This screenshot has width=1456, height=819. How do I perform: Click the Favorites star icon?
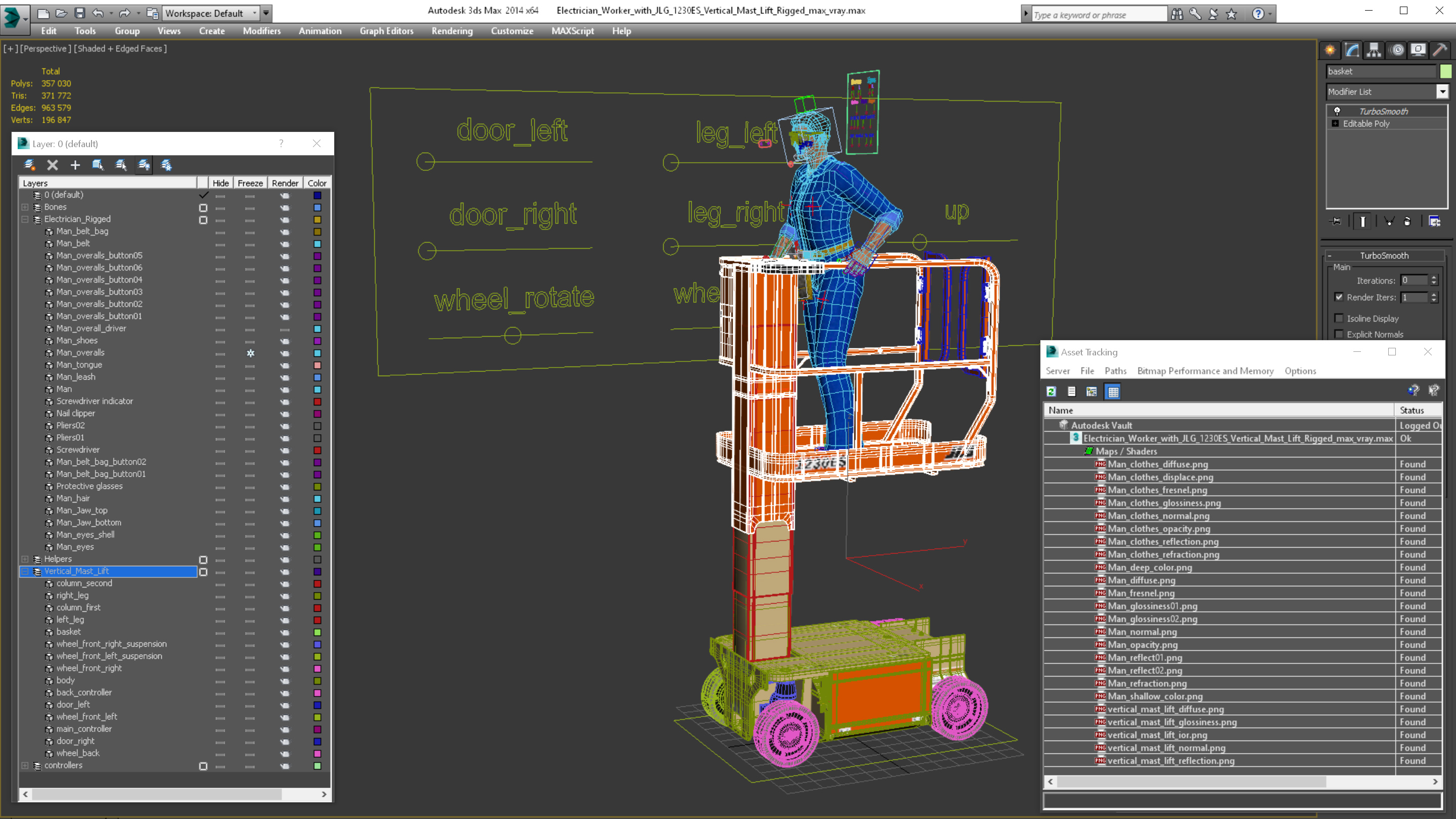(x=1232, y=14)
